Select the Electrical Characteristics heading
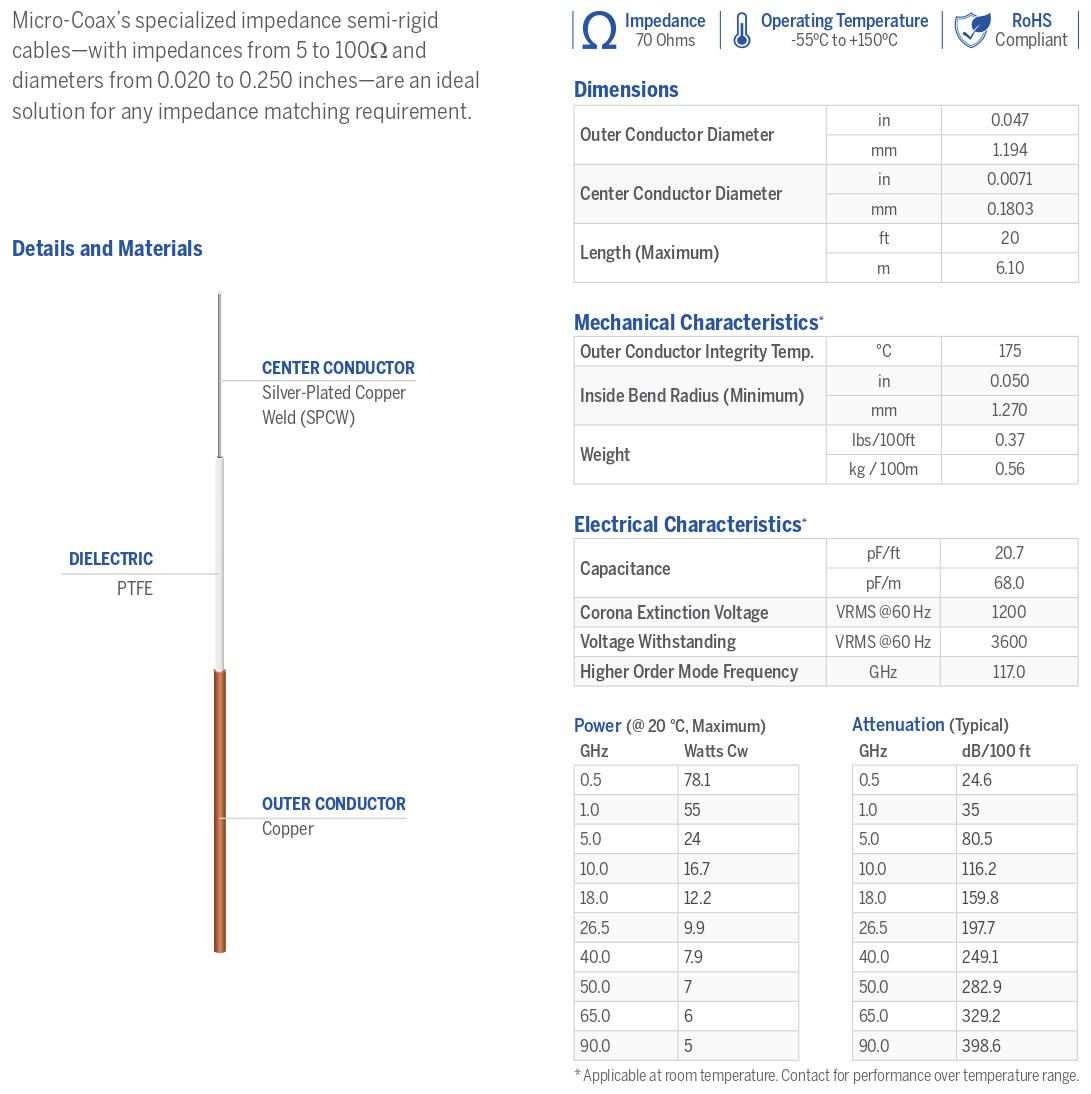 (x=688, y=524)
